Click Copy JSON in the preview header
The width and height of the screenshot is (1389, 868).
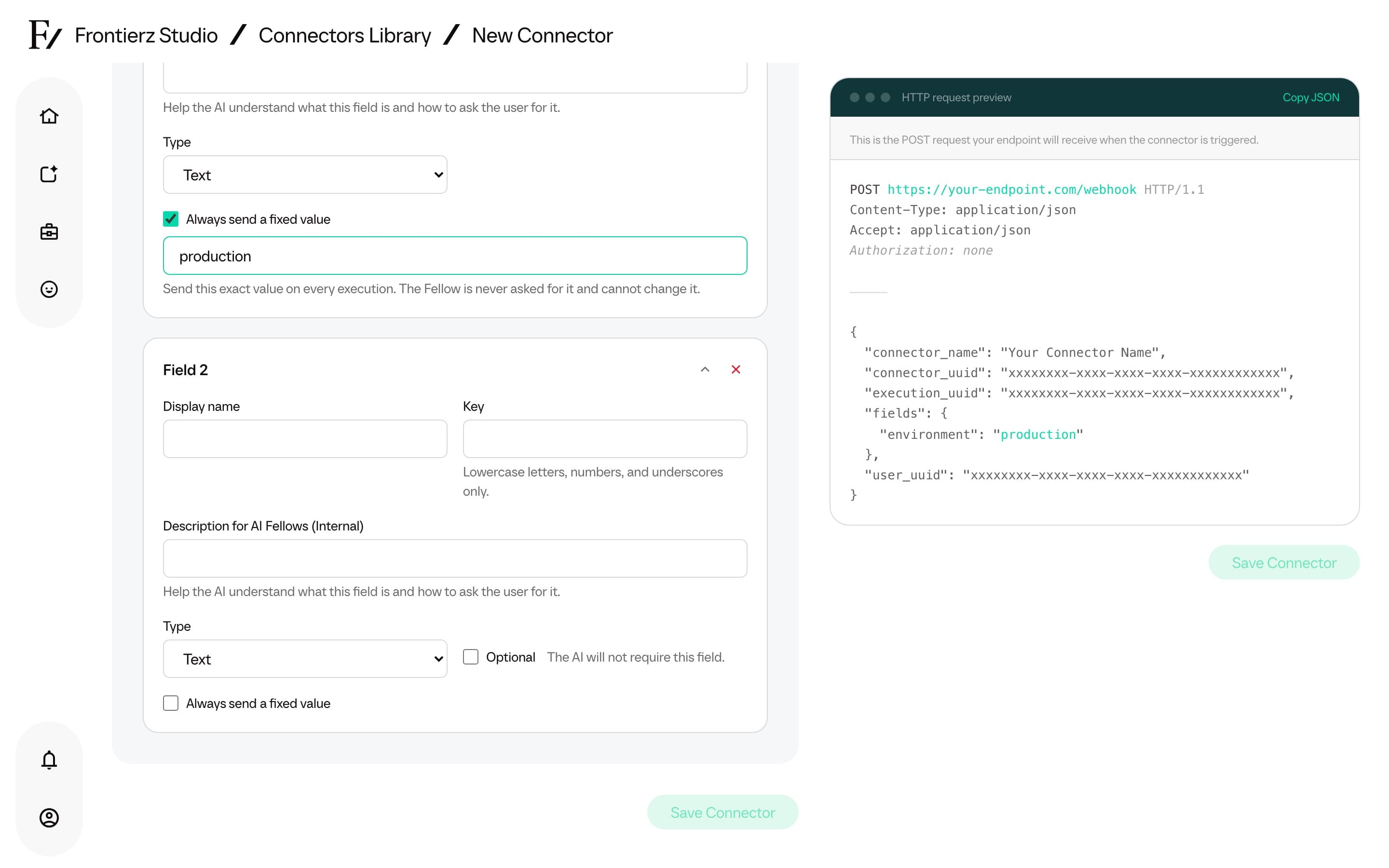pyautogui.click(x=1311, y=97)
